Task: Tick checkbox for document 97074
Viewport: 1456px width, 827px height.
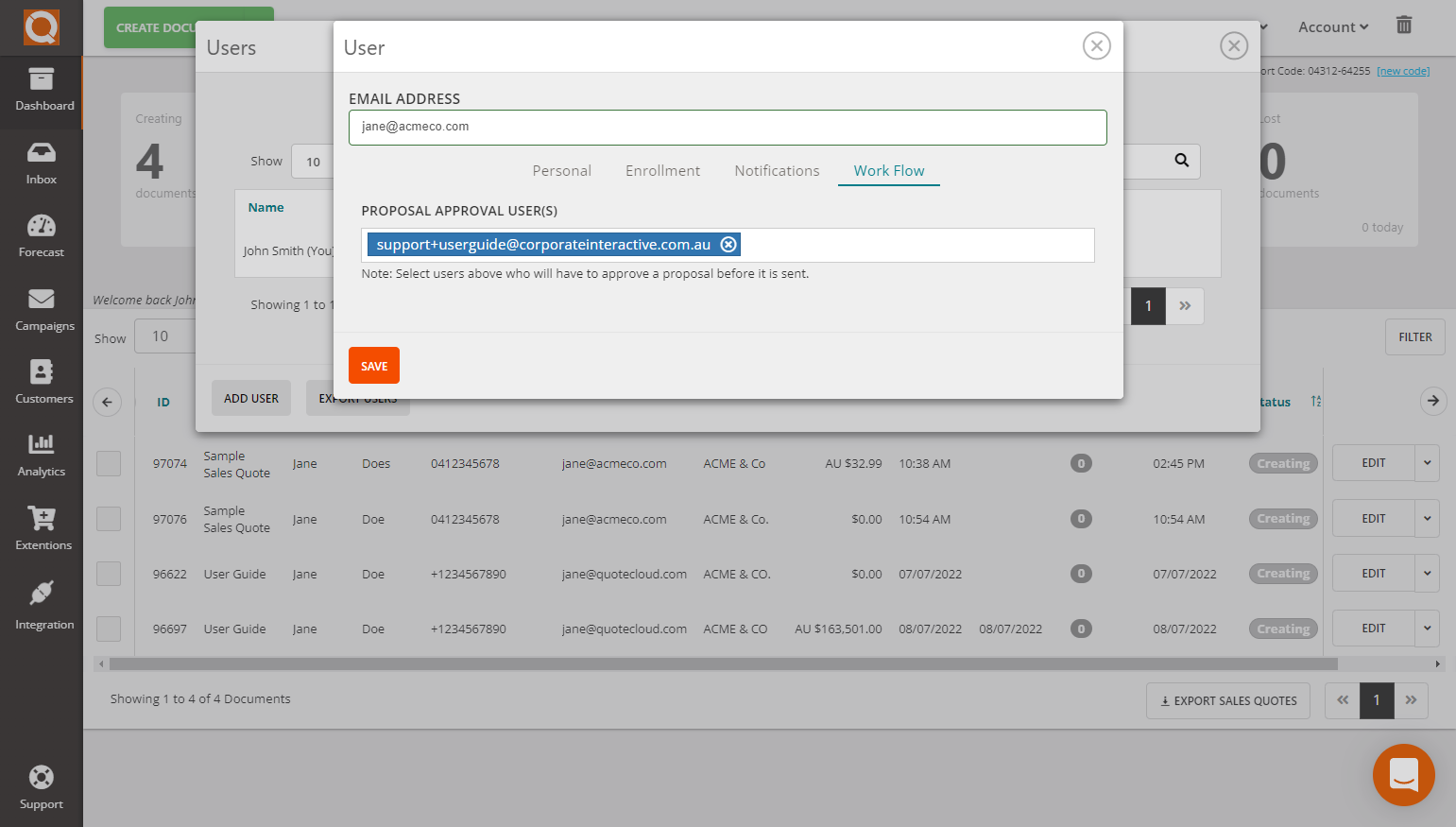Action: (109, 464)
